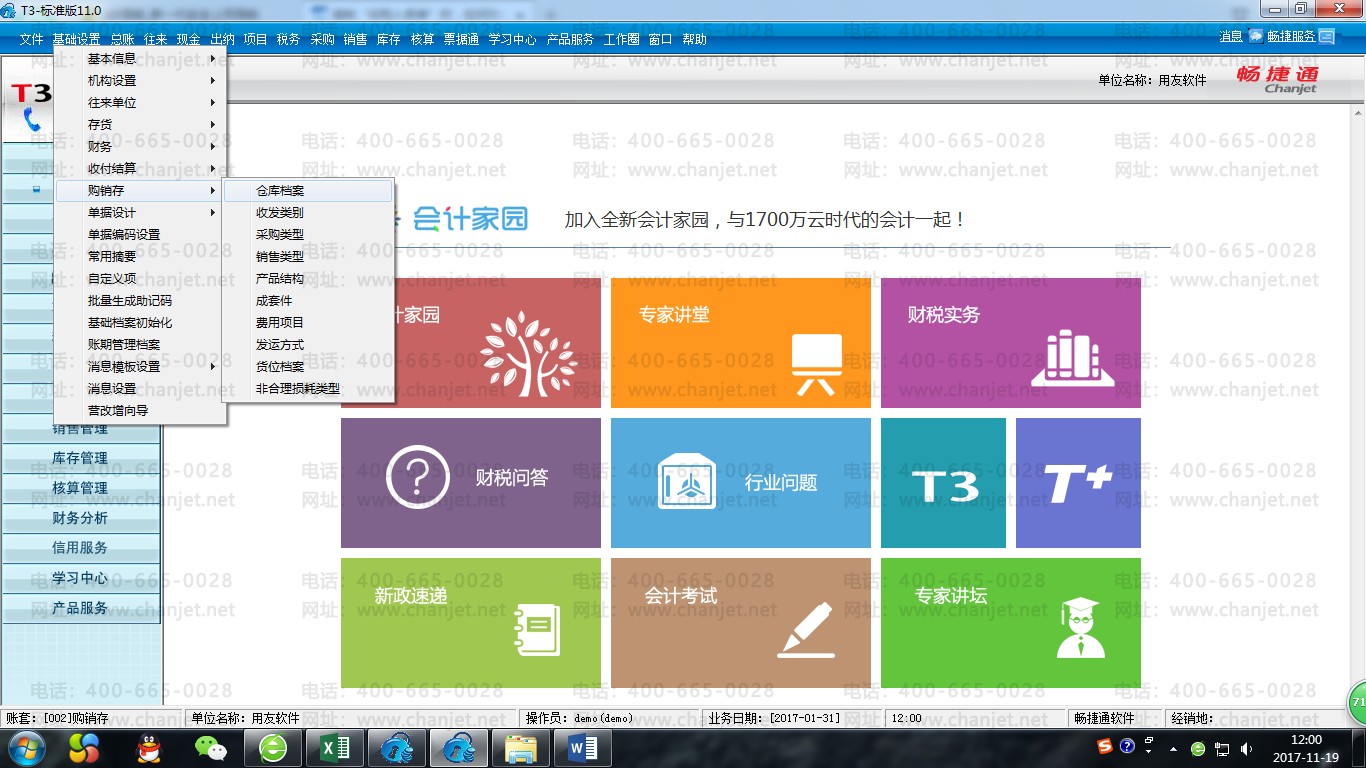Open the 畅捷服务 link at top right
The image size is (1366, 768).
(1291, 37)
